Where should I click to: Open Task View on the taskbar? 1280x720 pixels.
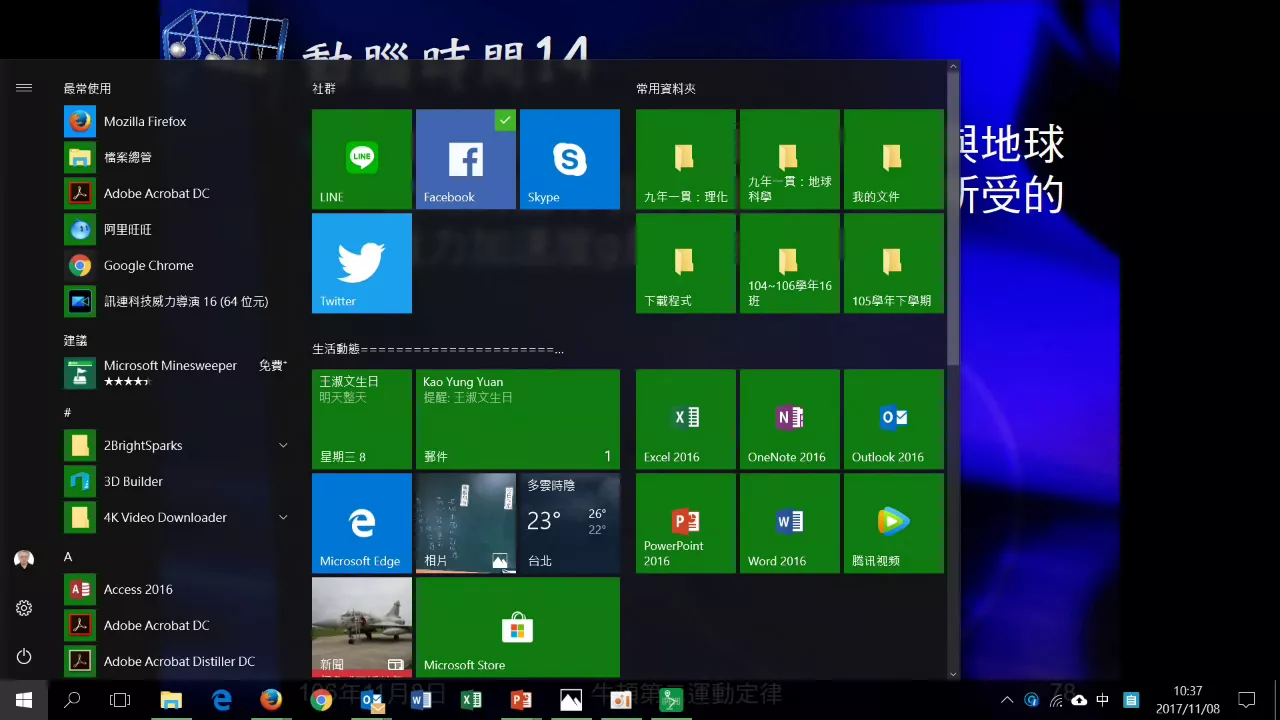point(120,700)
